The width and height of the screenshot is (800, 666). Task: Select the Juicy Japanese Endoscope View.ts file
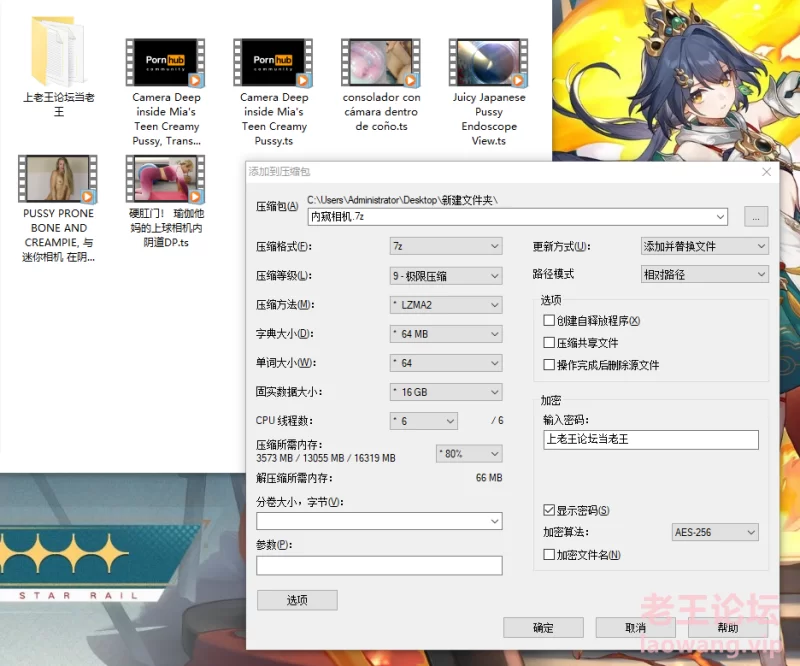coord(489,62)
